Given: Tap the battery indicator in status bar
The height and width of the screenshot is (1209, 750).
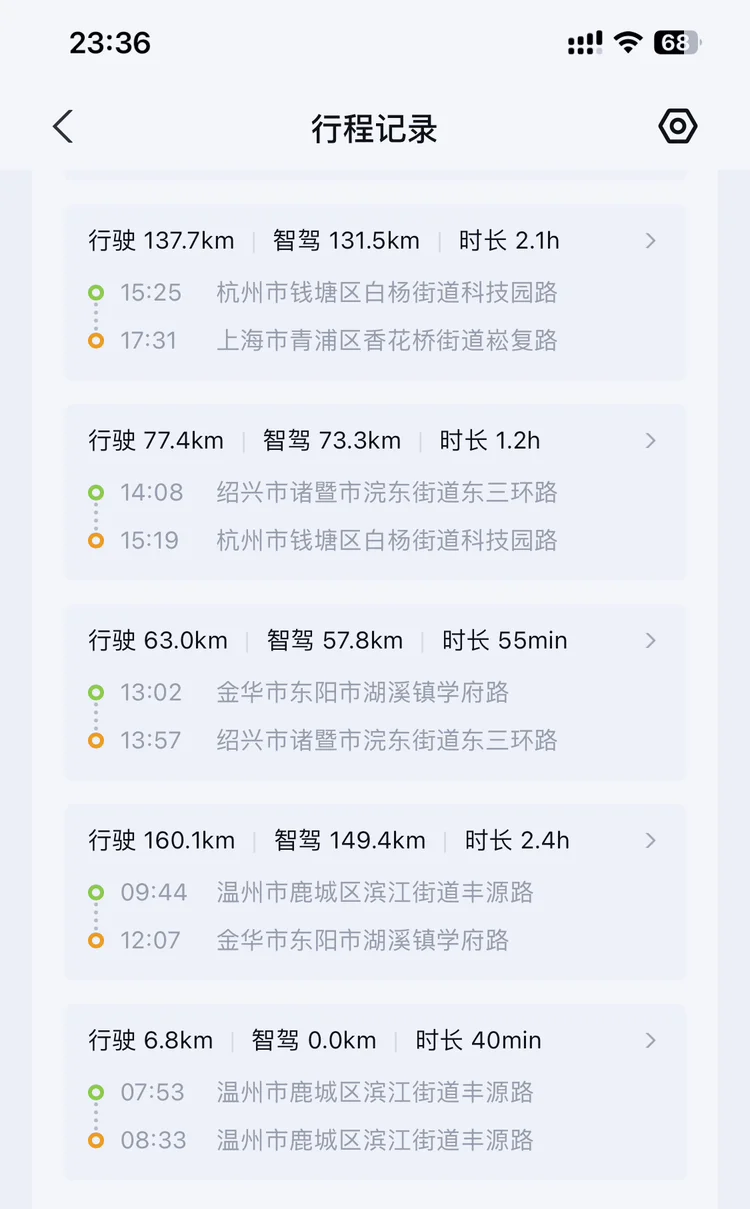Looking at the screenshot, I should point(677,42).
